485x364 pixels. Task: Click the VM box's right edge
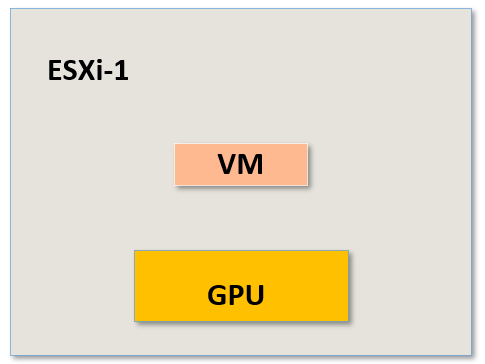pyautogui.click(x=307, y=164)
